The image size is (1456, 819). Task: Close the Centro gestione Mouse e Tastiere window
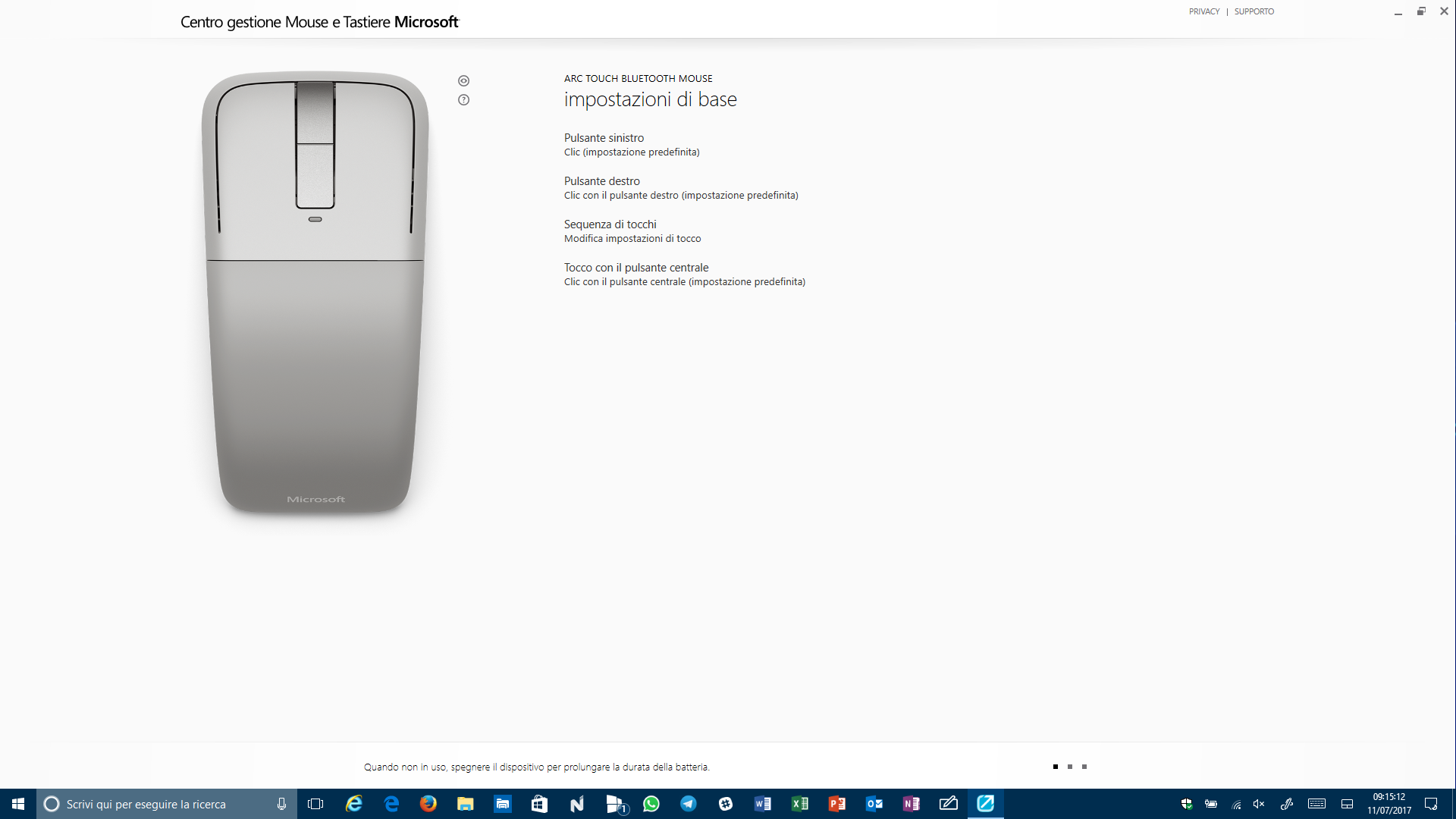click(1444, 11)
